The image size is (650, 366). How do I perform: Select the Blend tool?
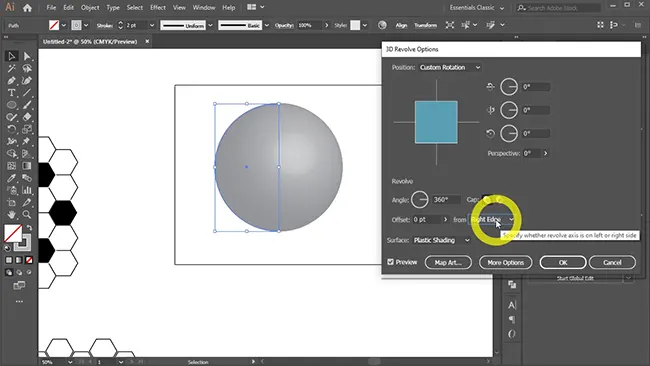[27, 178]
